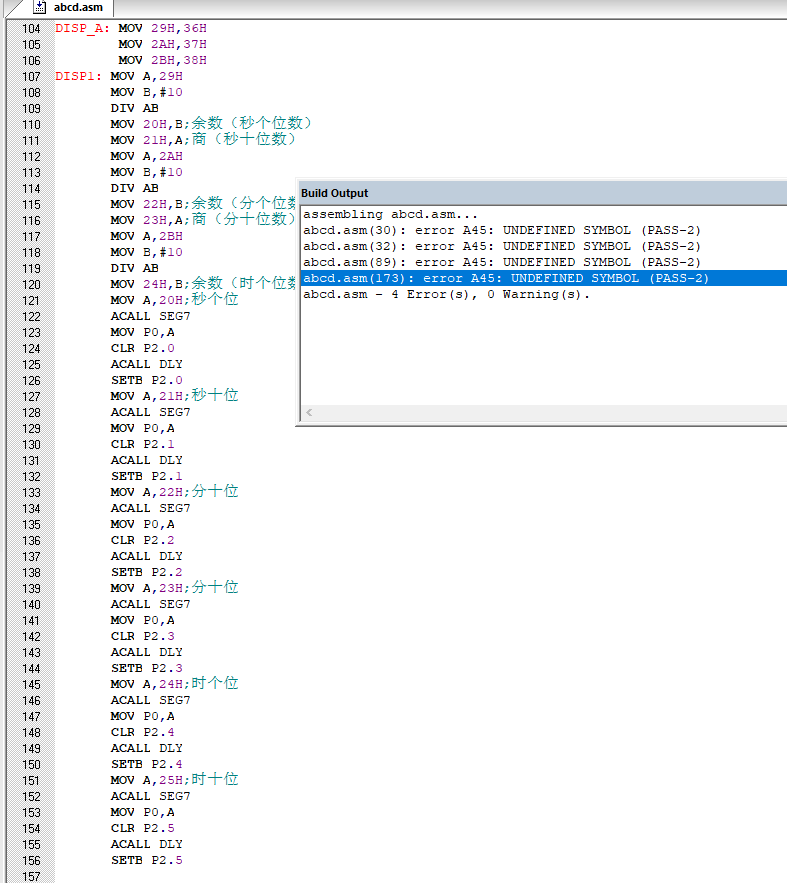Click 'SETB P2.3' instruction
The height and width of the screenshot is (883, 787).
click(146, 668)
